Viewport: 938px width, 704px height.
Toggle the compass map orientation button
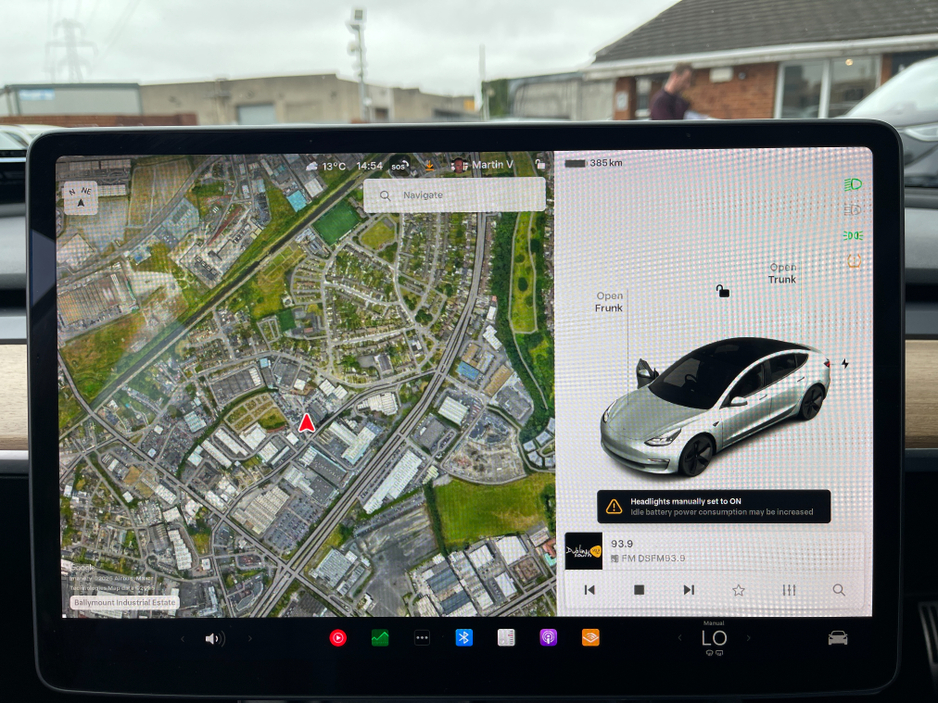pyautogui.click(x=81, y=198)
